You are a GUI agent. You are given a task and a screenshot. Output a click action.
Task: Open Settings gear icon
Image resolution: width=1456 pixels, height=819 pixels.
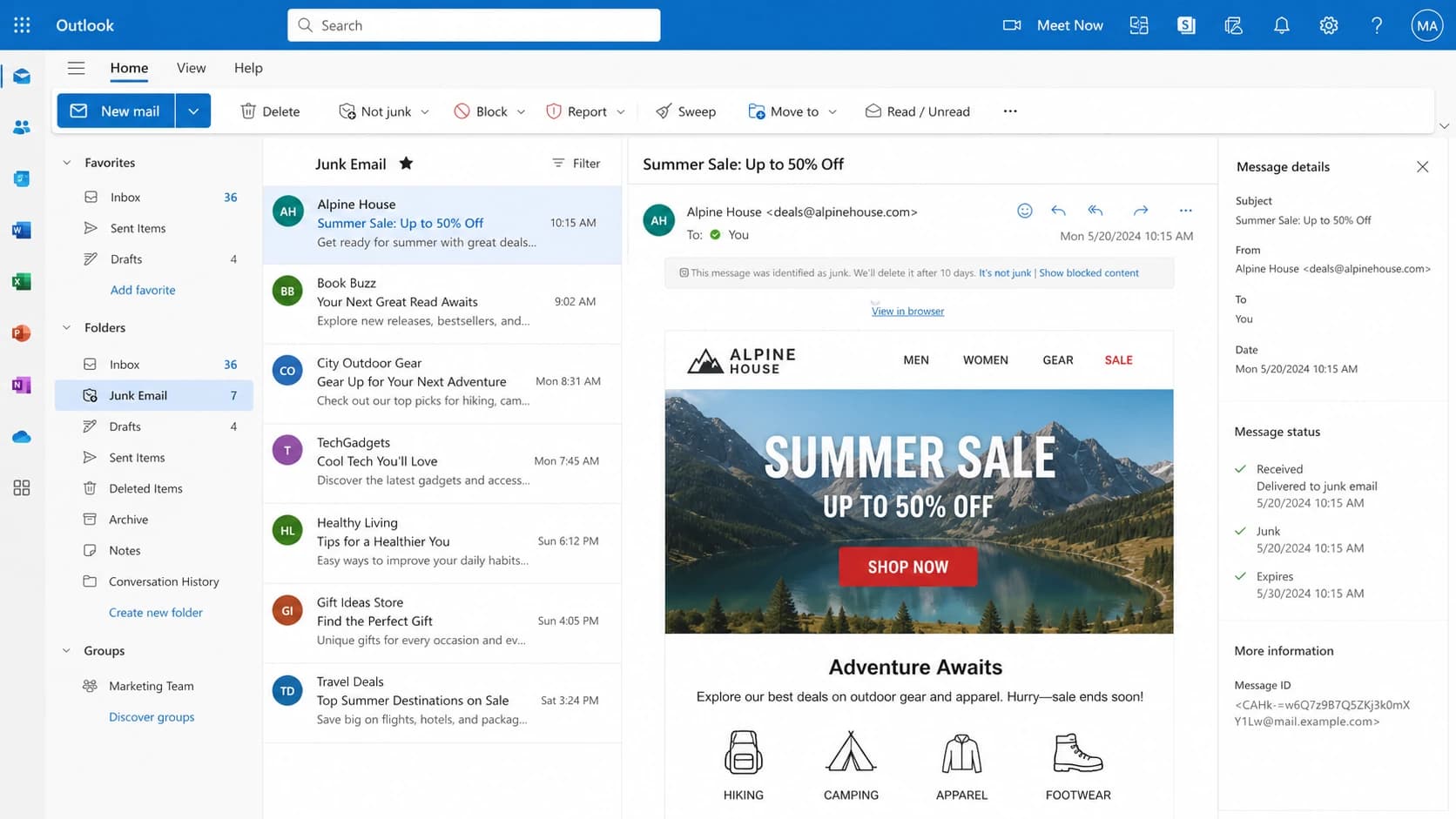[1329, 25]
